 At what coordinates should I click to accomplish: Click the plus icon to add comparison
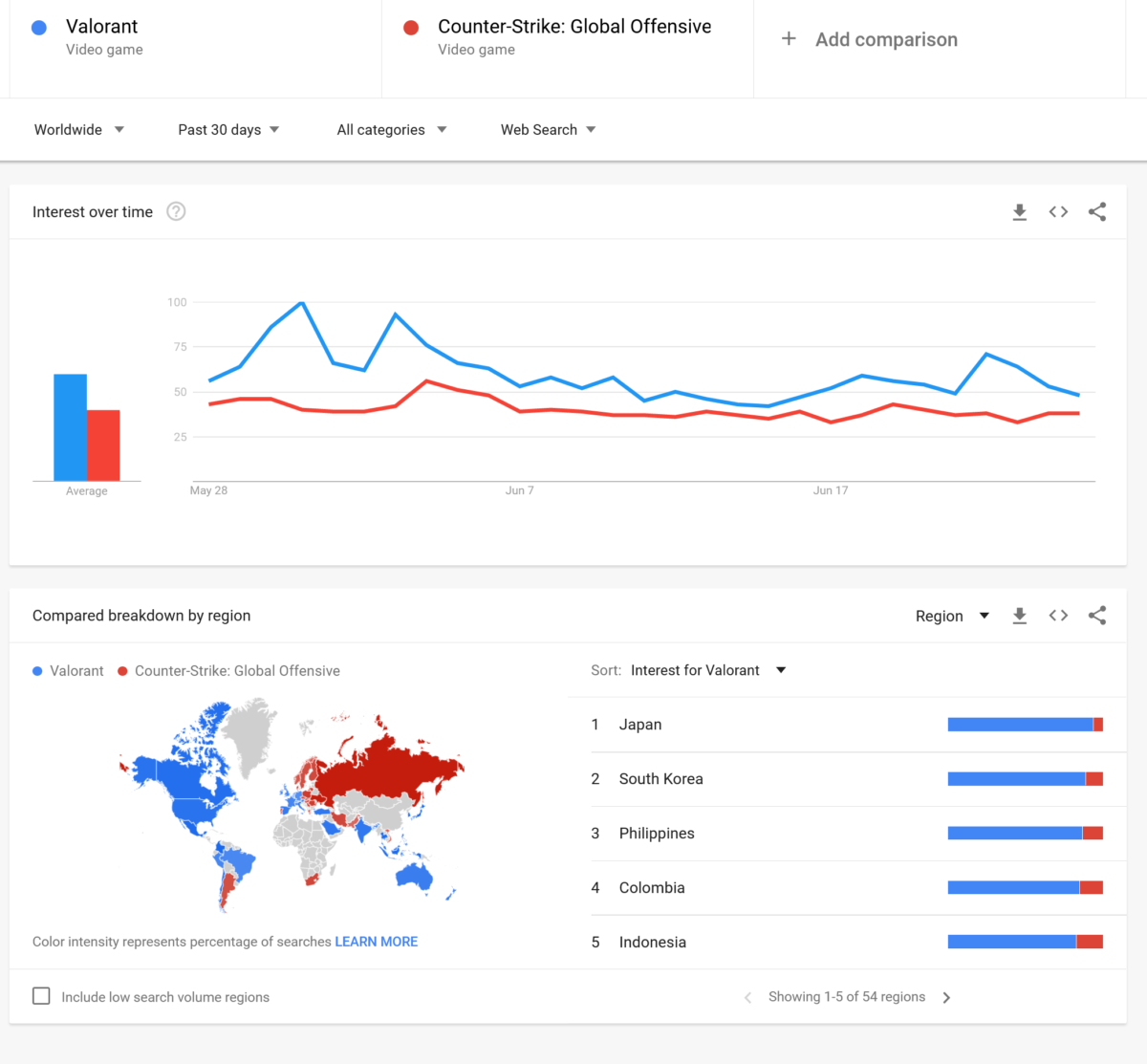(789, 39)
